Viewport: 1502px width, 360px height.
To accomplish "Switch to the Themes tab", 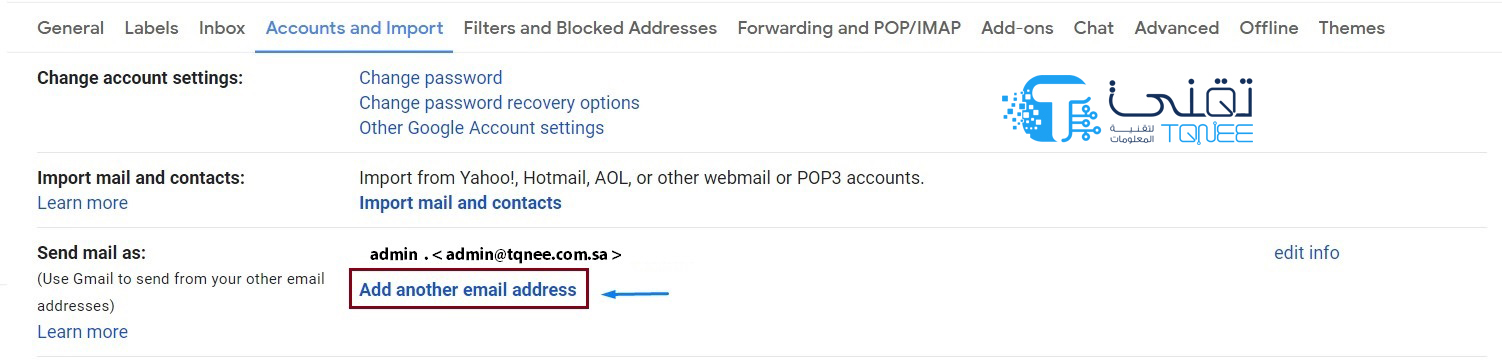I will tap(1352, 28).
